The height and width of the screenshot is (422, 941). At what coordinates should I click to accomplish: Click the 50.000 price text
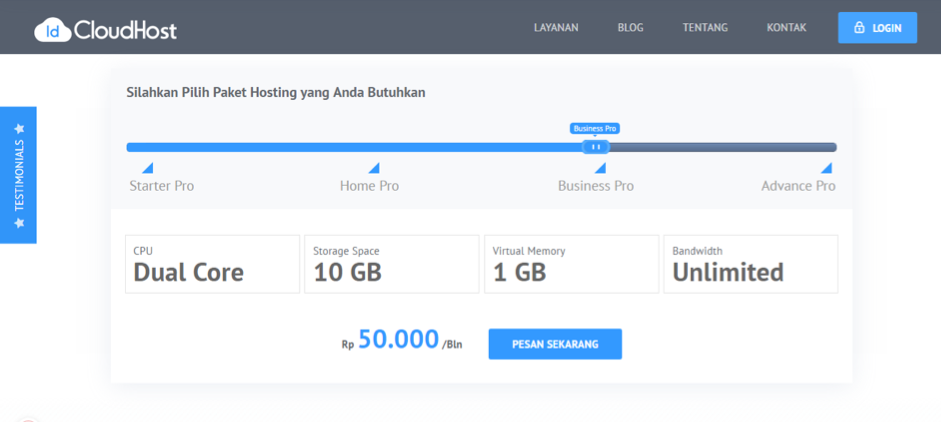(398, 339)
